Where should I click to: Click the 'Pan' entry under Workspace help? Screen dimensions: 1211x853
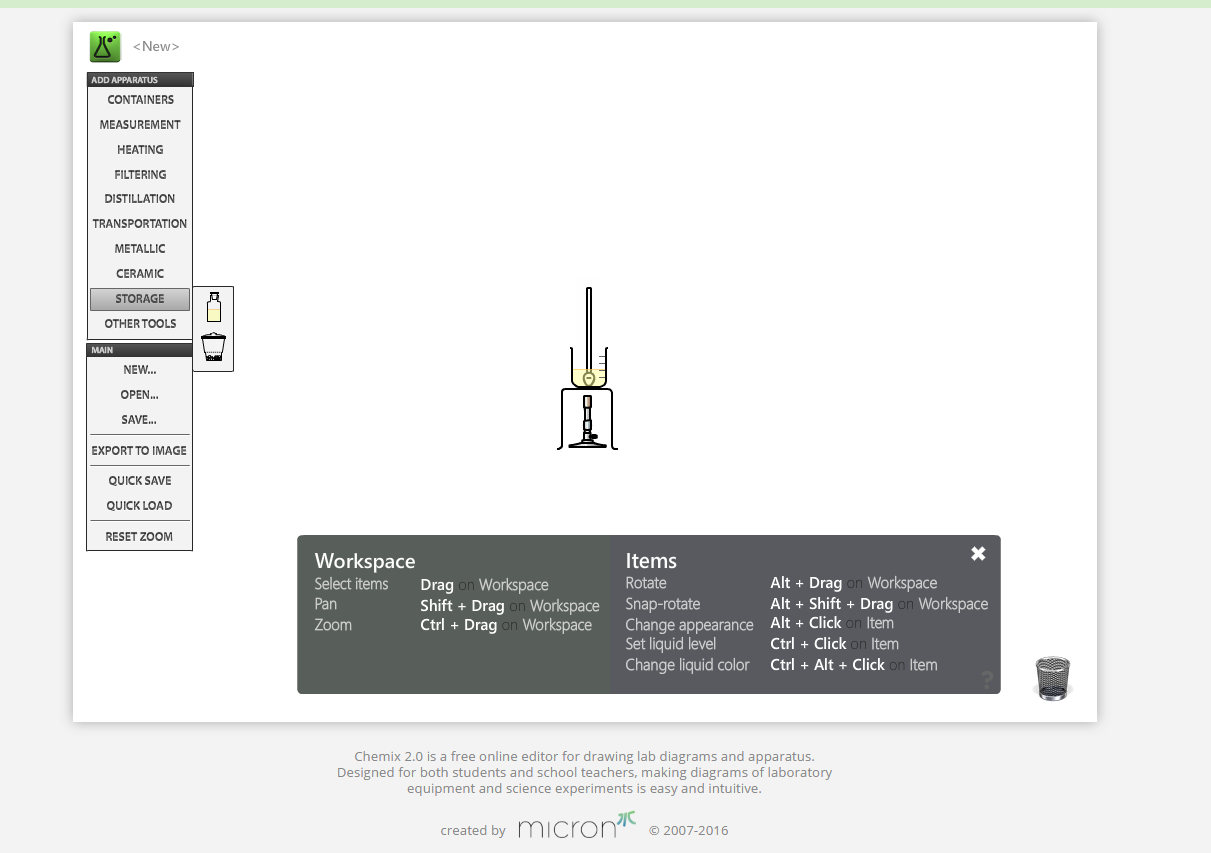point(325,604)
